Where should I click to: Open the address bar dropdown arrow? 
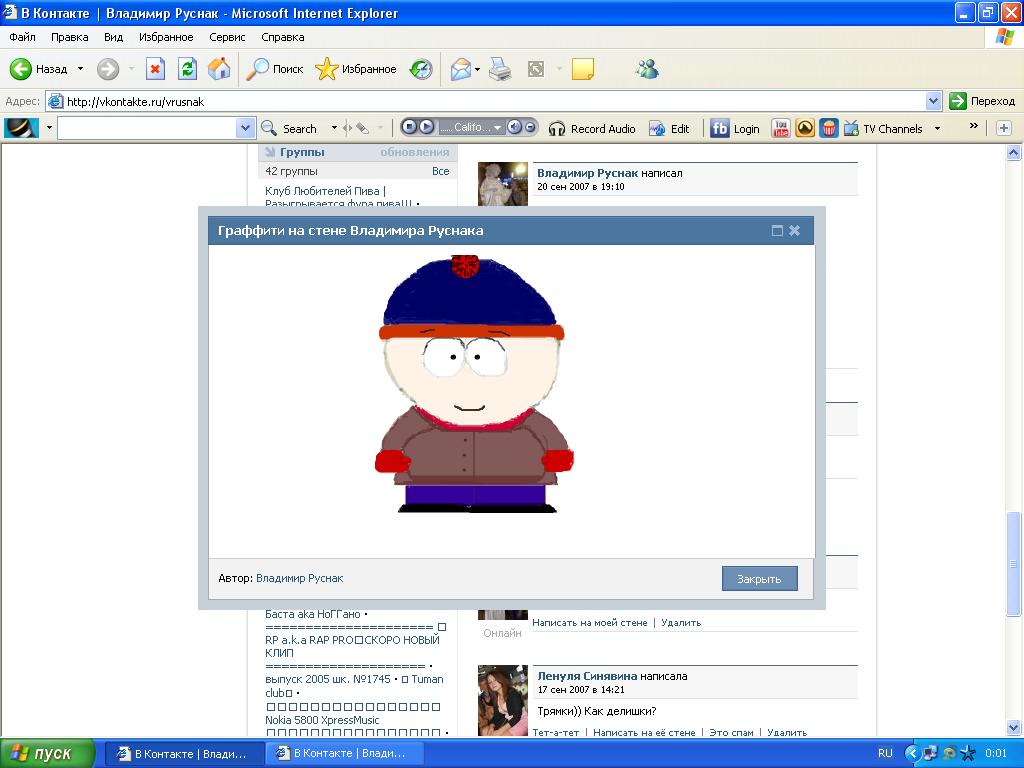click(x=933, y=101)
